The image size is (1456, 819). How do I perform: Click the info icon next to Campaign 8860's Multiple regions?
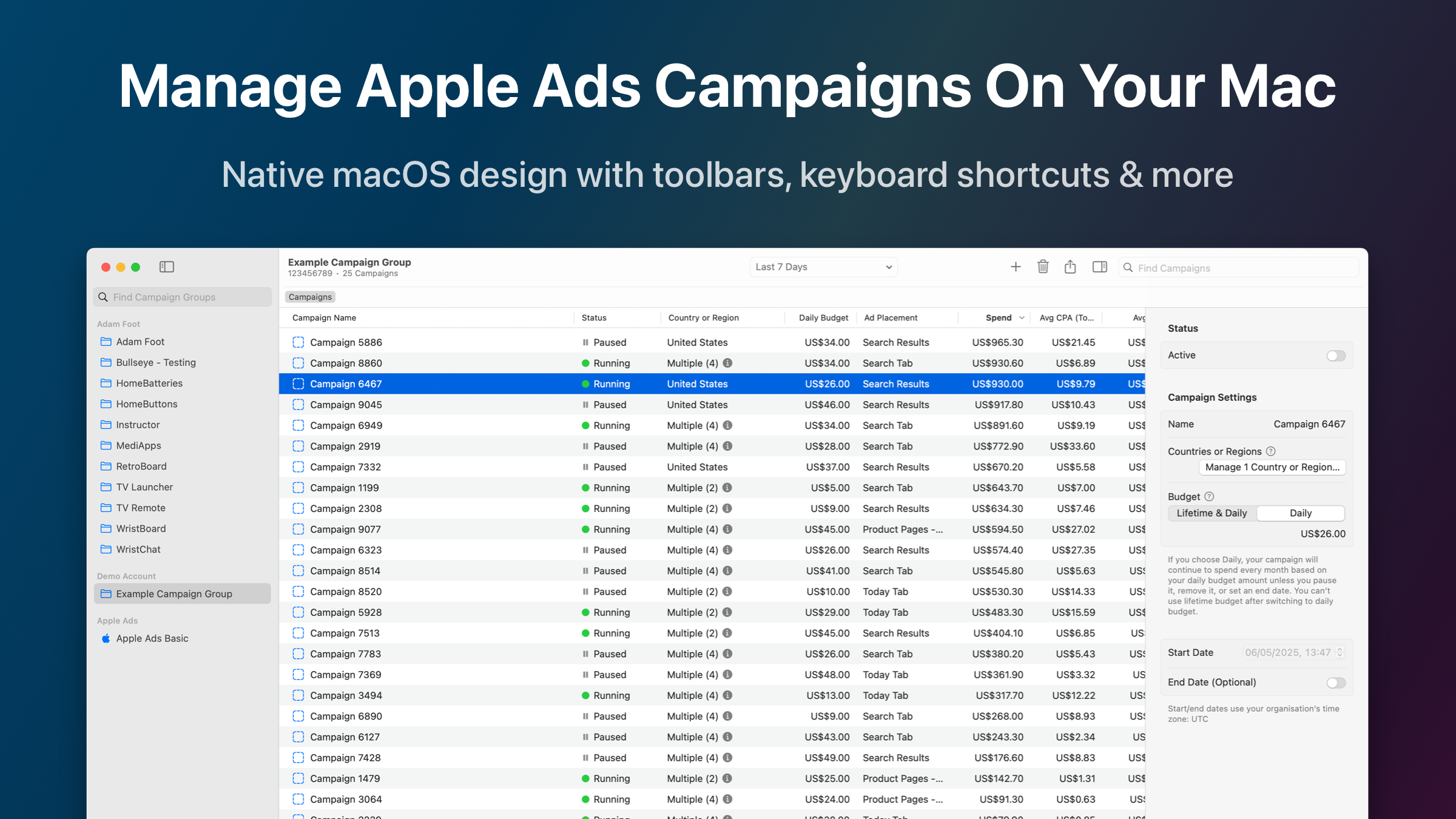[x=727, y=363]
